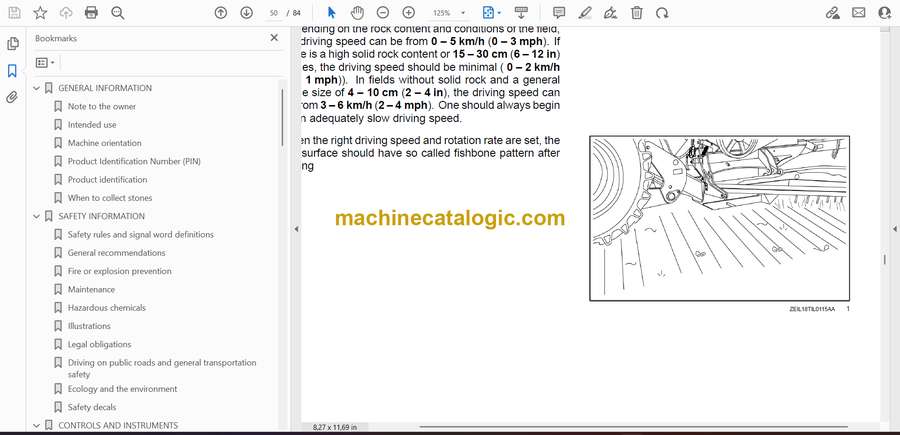Open the Intended use bookmark

pos(92,125)
